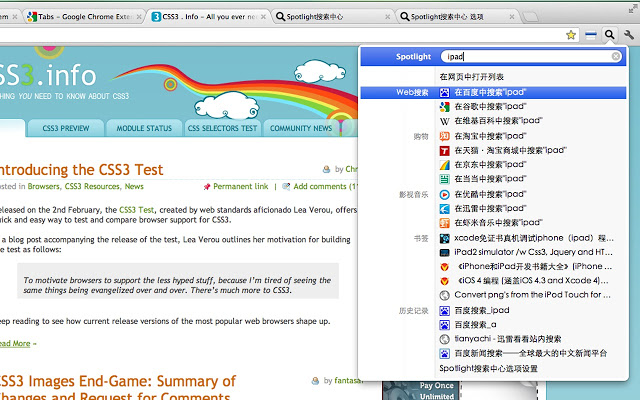Viewport: 640px width, 400px height.
Task: Switch to the Tabs - Google Chrome Extensions tab
Action: (84, 17)
